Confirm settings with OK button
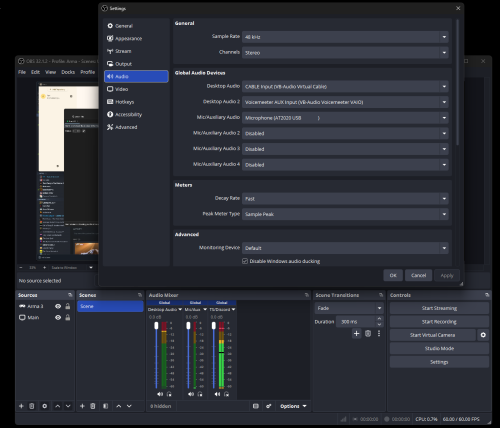Viewport: 500px width, 428px height. [393, 275]
